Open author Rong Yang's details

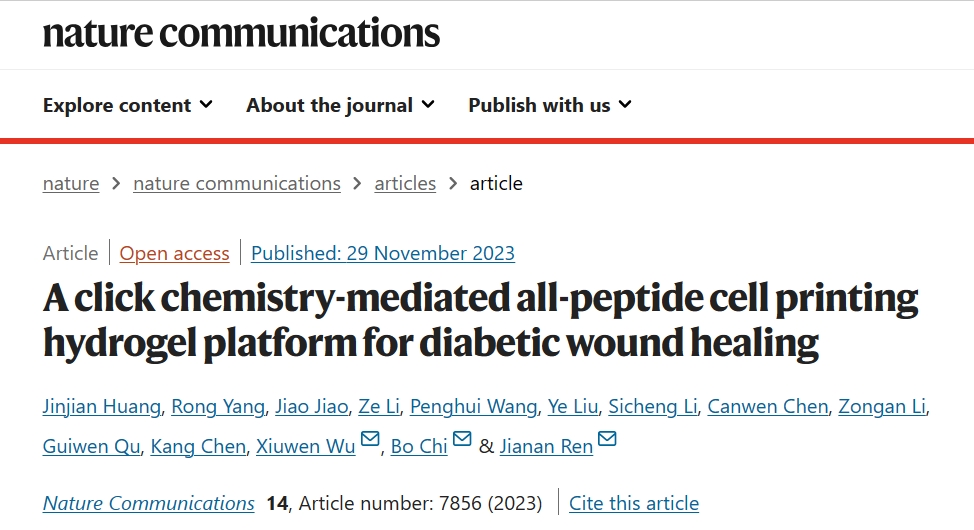pyautogui.click(x=218, y=406)
